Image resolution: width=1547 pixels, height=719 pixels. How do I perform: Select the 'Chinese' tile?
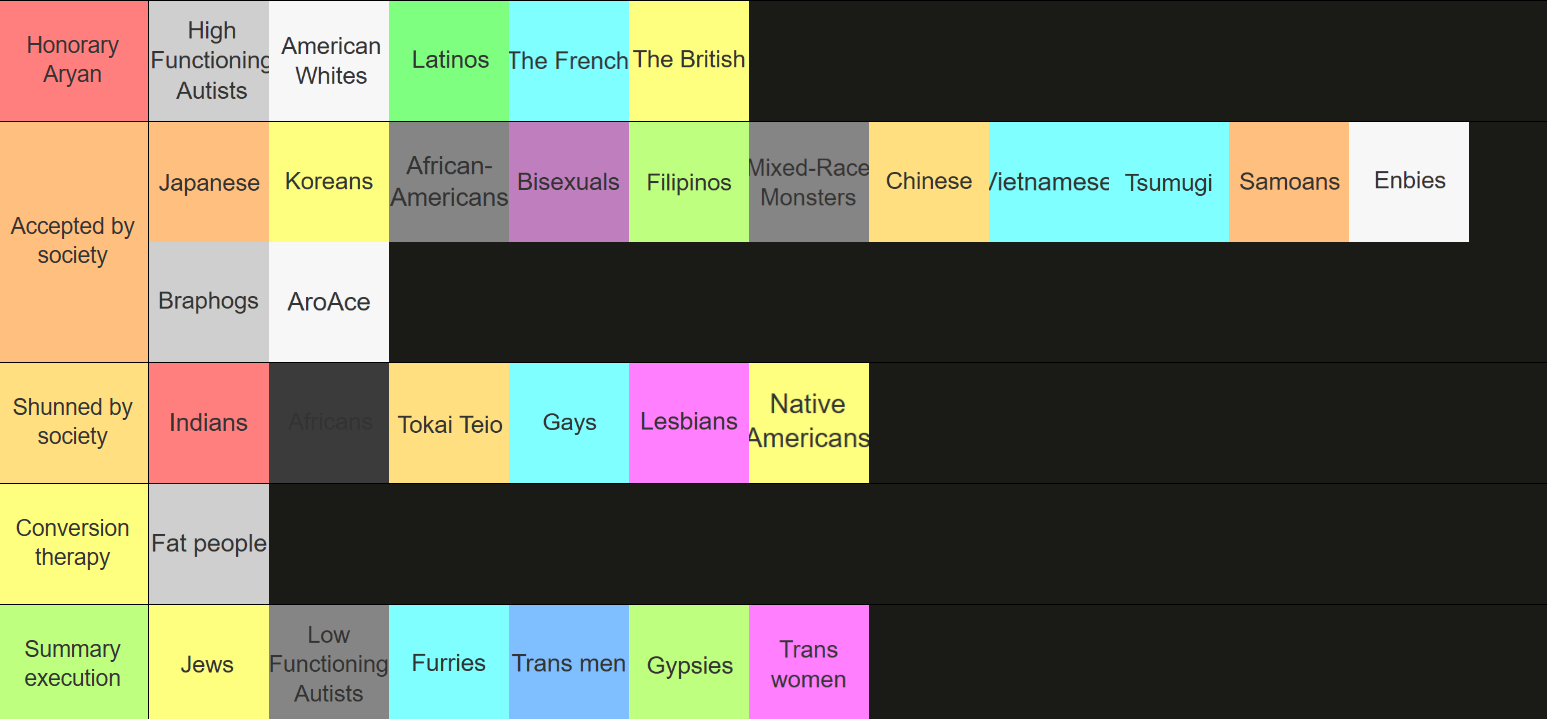click(x=929, y=182)
